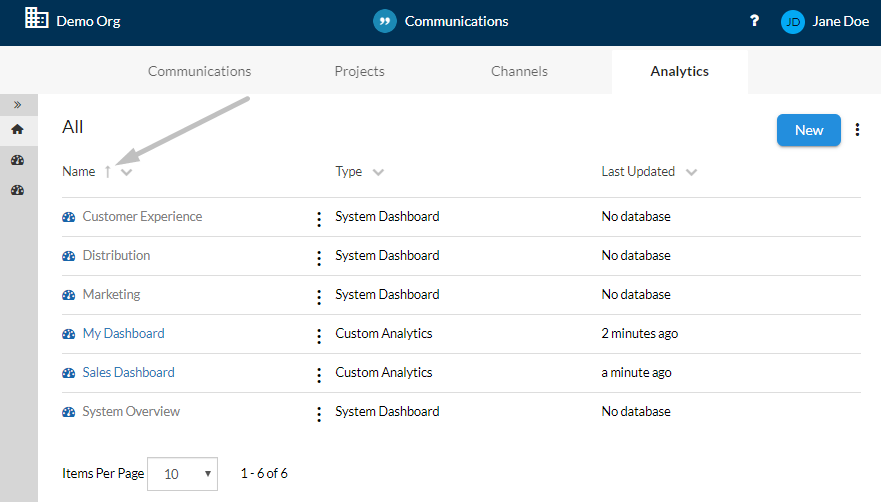Screen dimensions: 881x502
Task: Switch to the Channels tab
Action: (x=519, y=71)
